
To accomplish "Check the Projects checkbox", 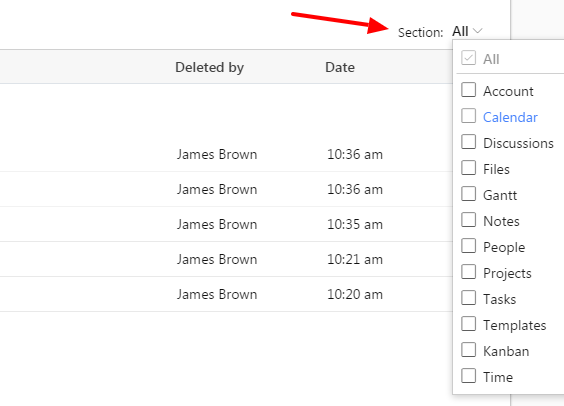I will [x=468, y=272].
